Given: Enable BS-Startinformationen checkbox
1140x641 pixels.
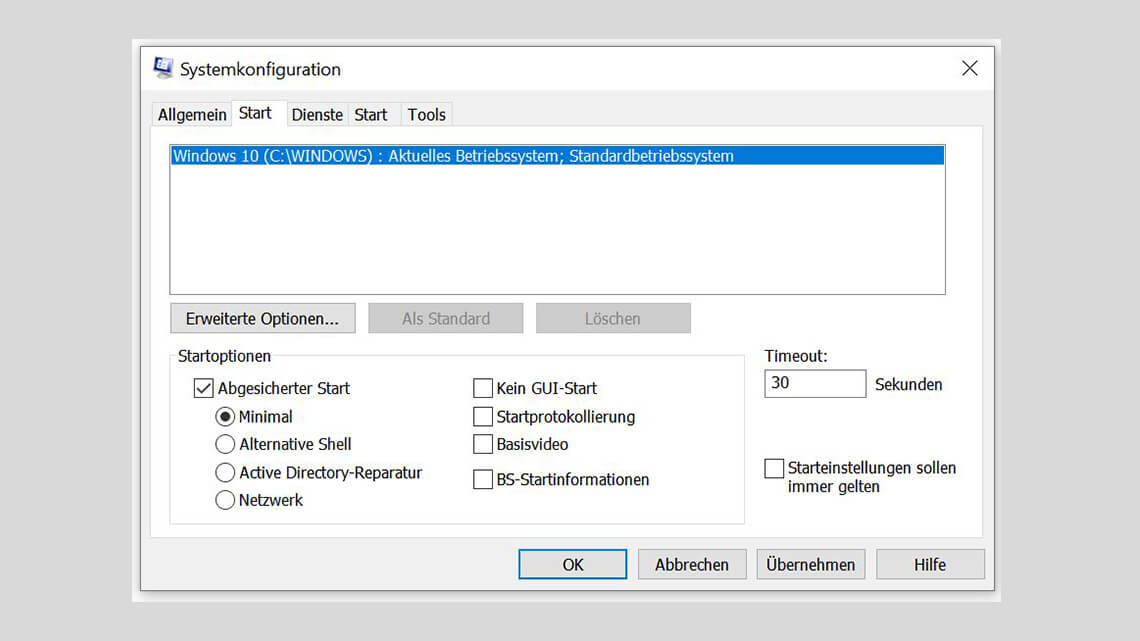Looking at the screenshot, I should tap(483, 480).
